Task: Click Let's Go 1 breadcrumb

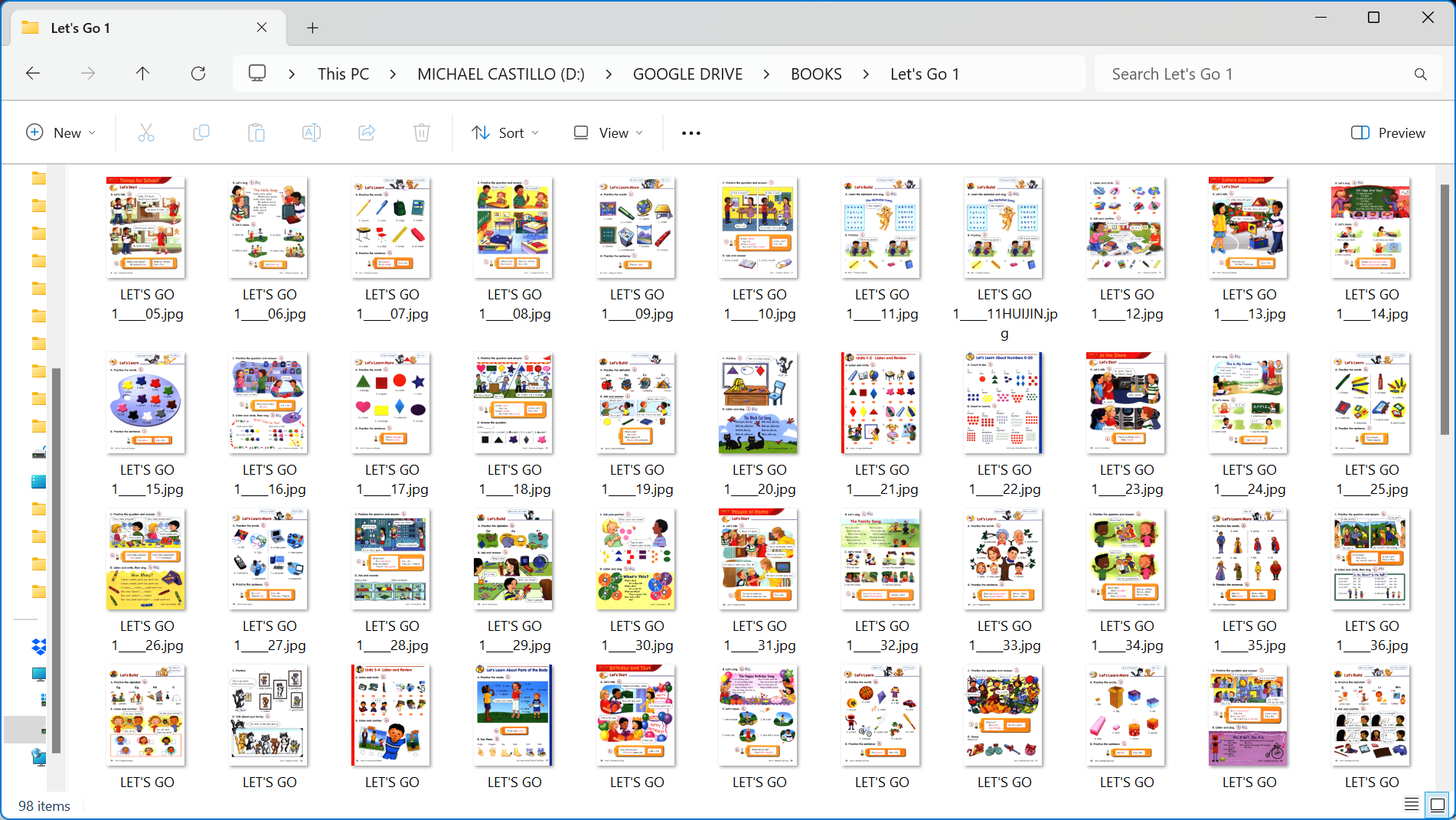Action: (x=925, y=74)
